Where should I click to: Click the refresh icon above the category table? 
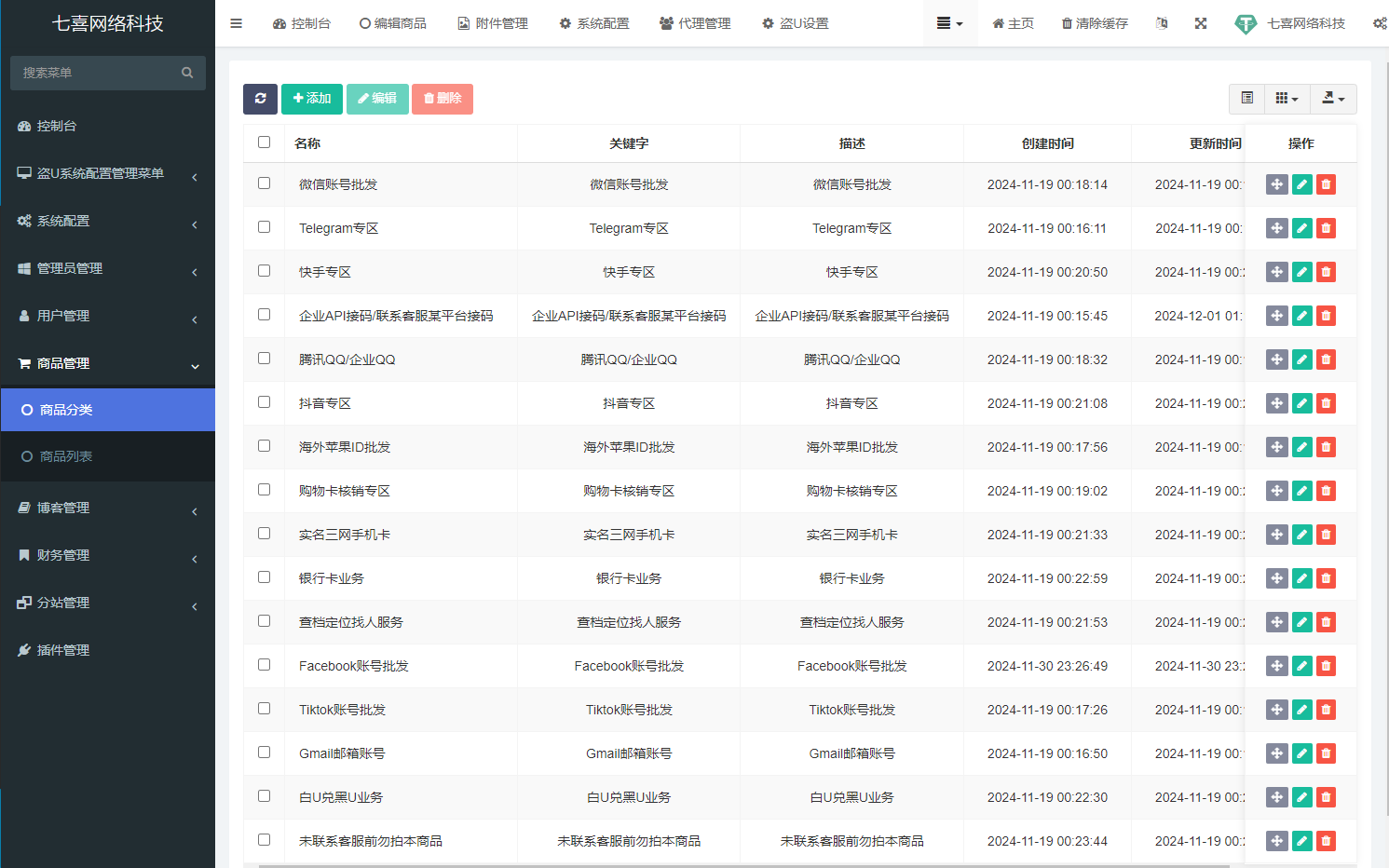click(260, 99)
